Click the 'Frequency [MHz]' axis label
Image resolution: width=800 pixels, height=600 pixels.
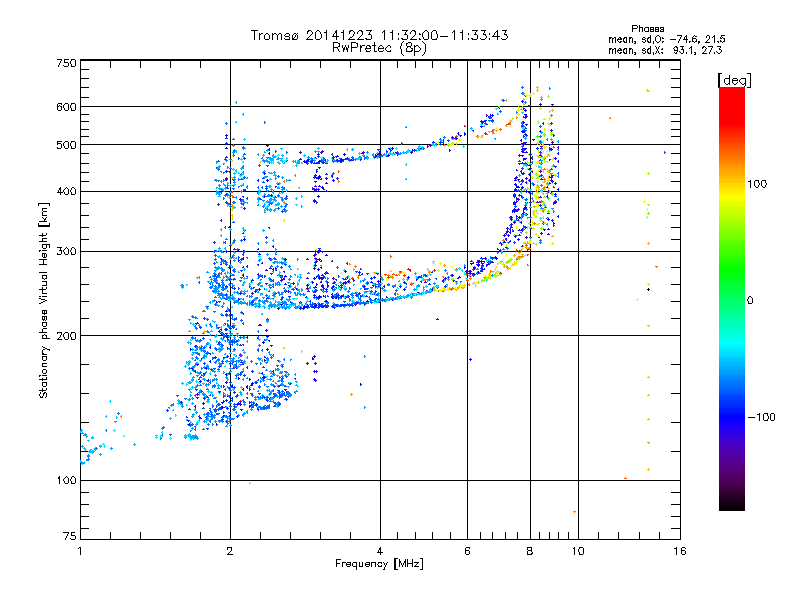click(379, 564)
